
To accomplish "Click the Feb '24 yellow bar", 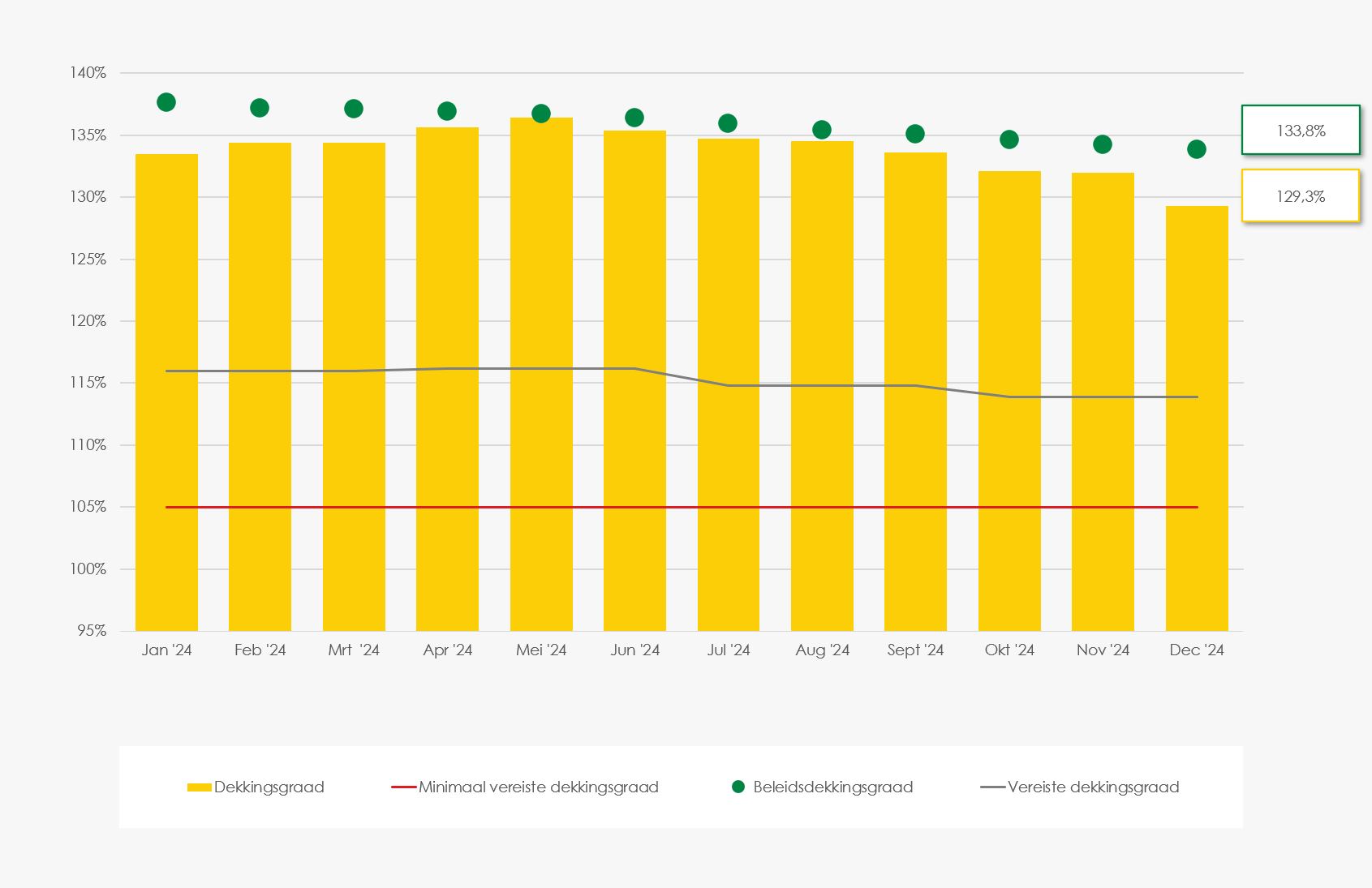I will point(260,387).
